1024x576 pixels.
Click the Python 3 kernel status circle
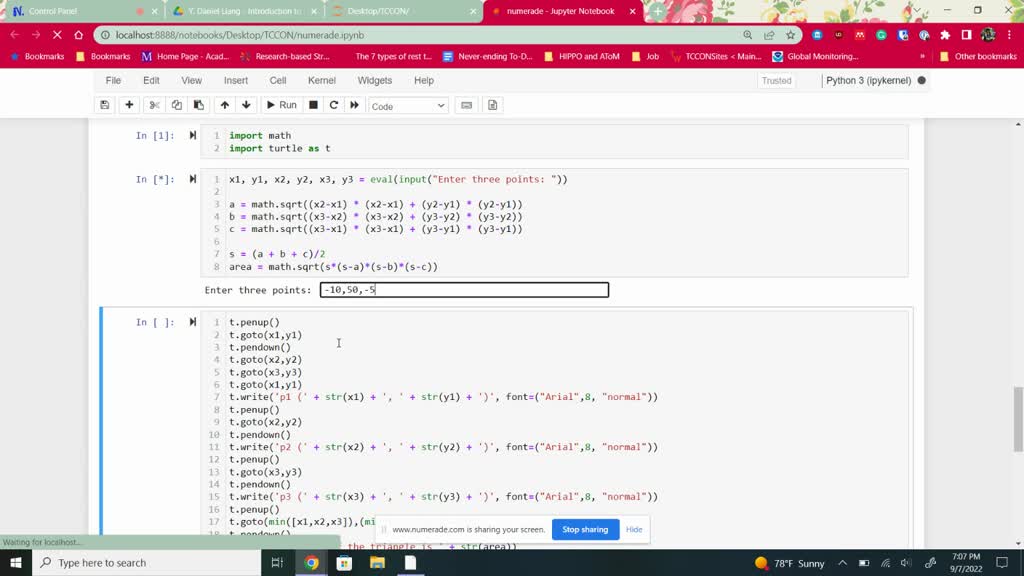pyautogui.click(x=921, y=80)
